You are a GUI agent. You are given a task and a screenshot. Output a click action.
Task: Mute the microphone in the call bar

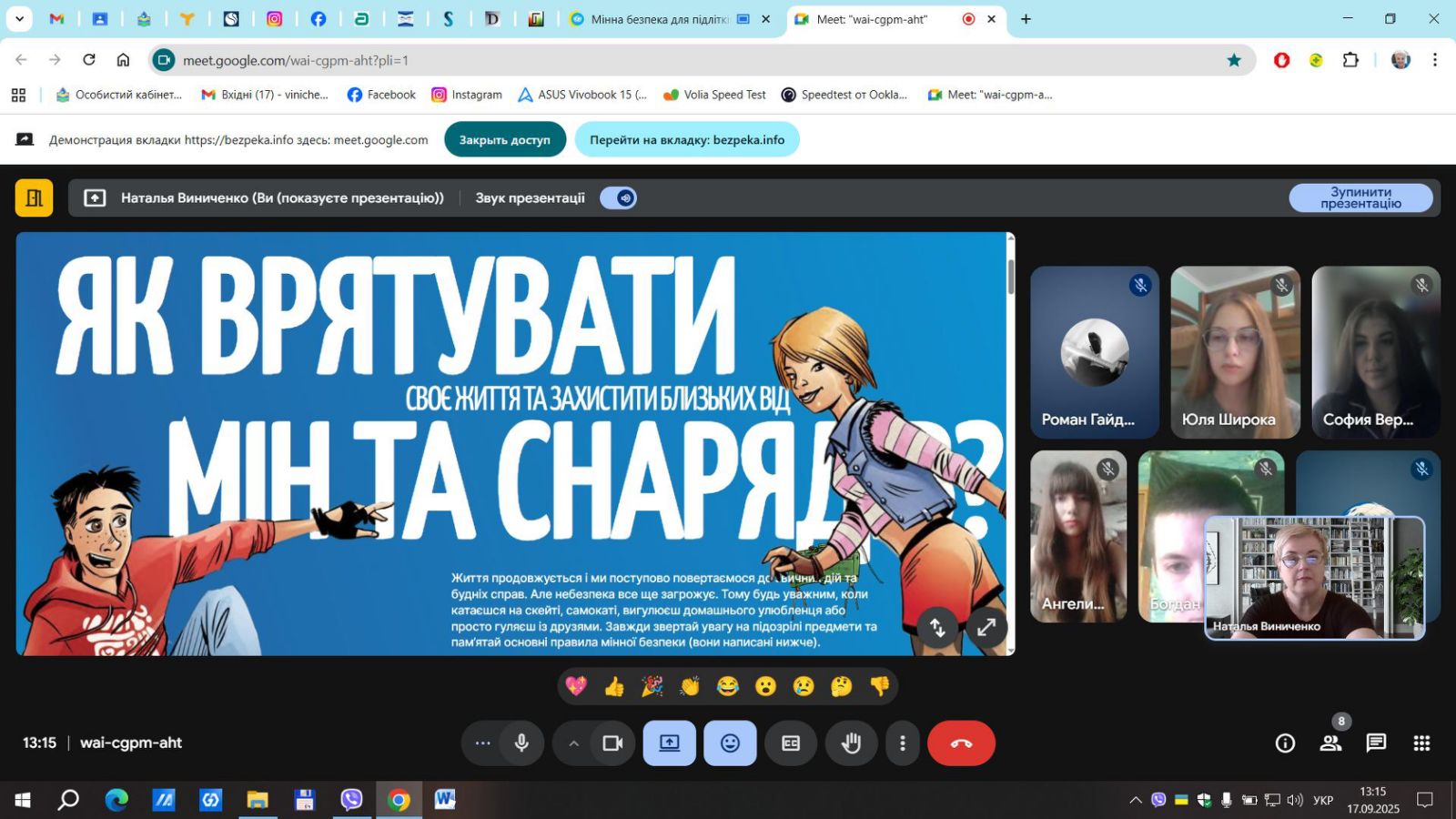click(x=521, y=743)
